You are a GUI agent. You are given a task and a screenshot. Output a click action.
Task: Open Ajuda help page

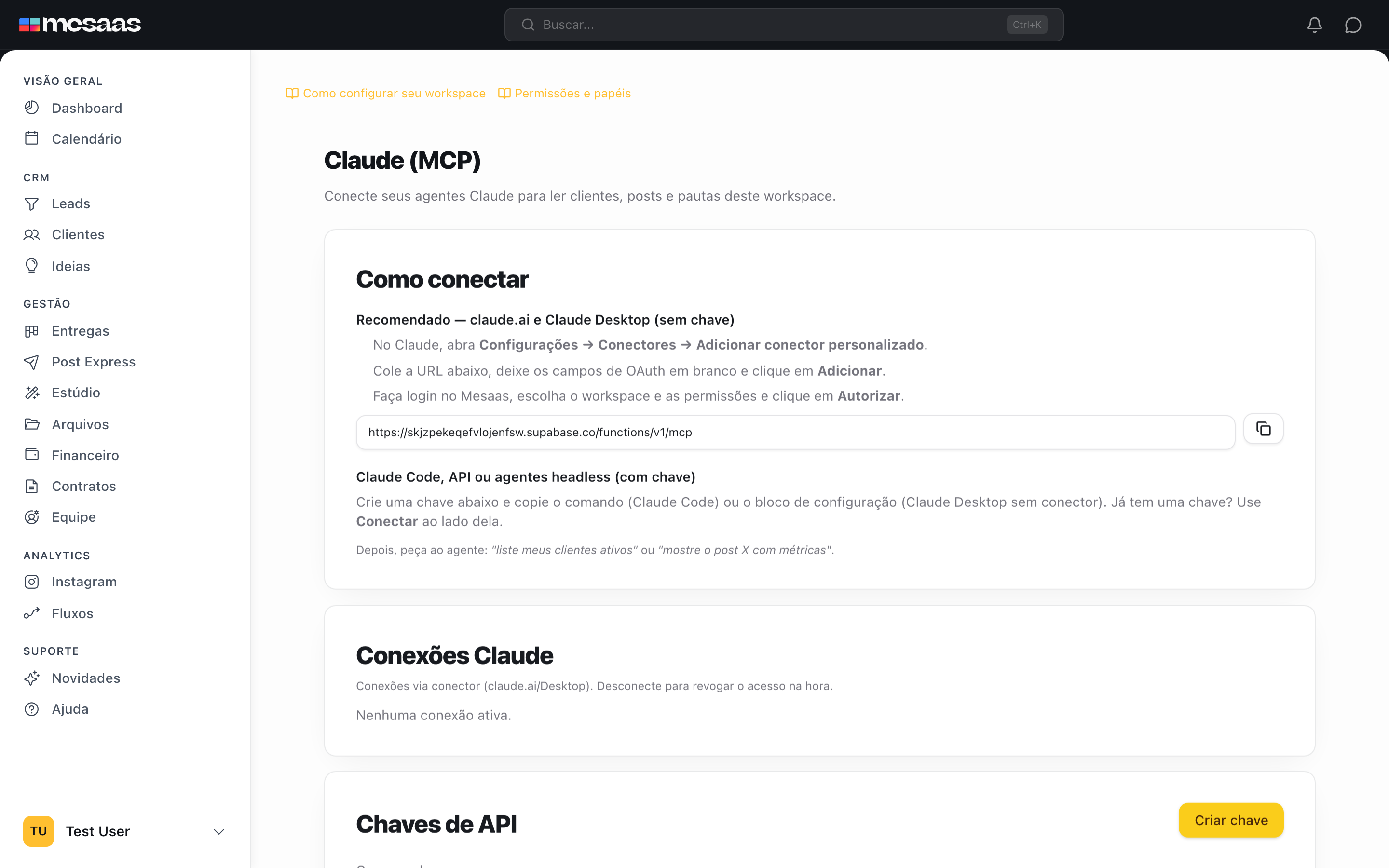pos(70,709)
